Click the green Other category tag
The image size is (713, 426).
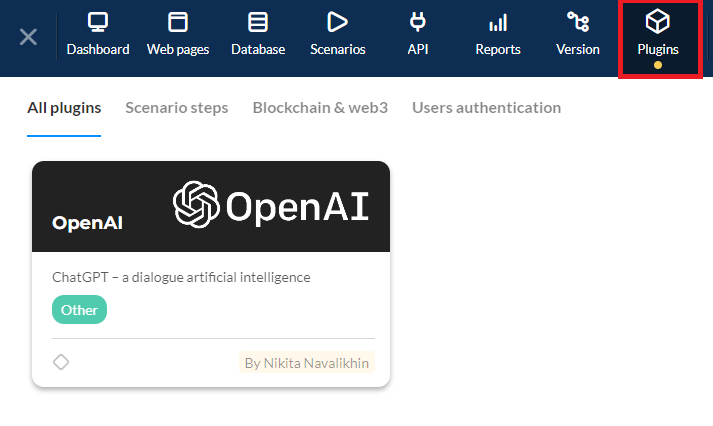[x=79, y=310]
